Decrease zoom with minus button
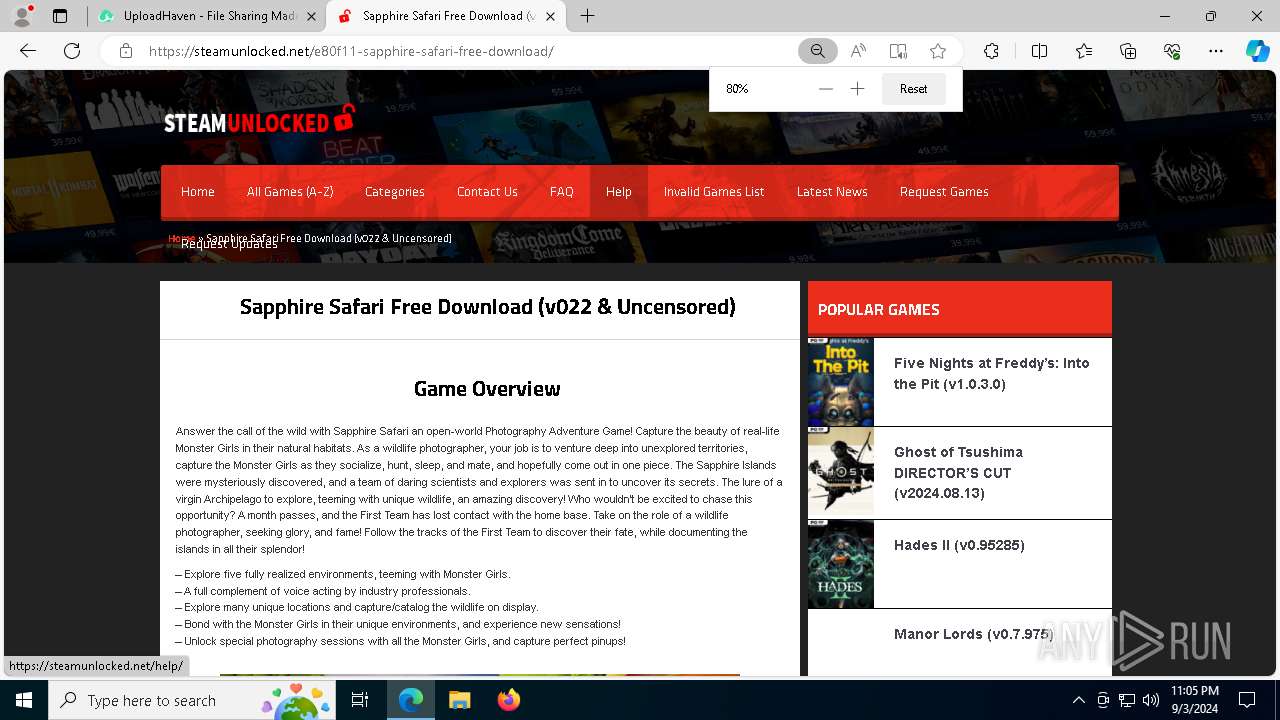 (825, 89)
